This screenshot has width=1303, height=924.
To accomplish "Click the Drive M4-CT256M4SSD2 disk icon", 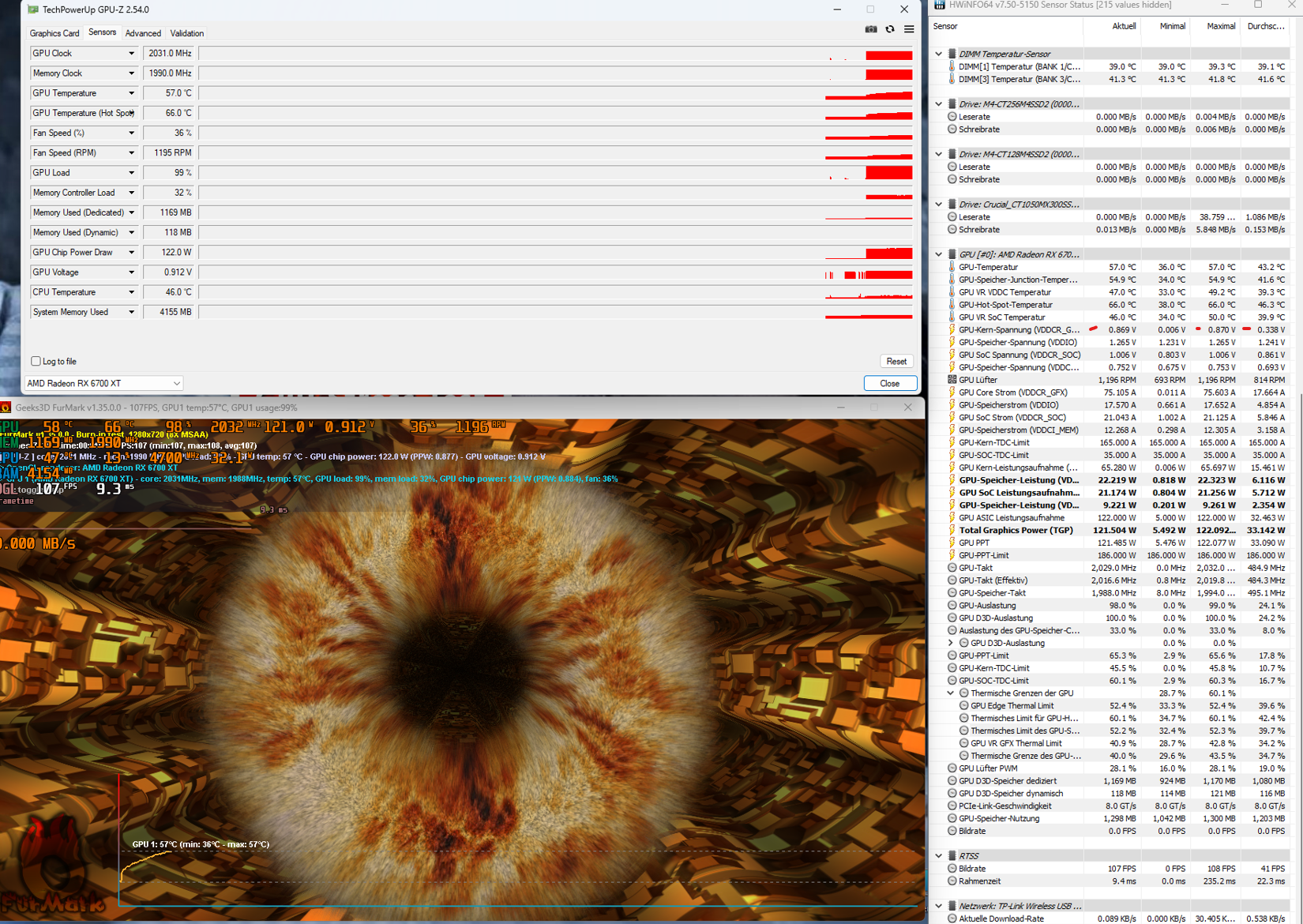I will tap(952, 104).
